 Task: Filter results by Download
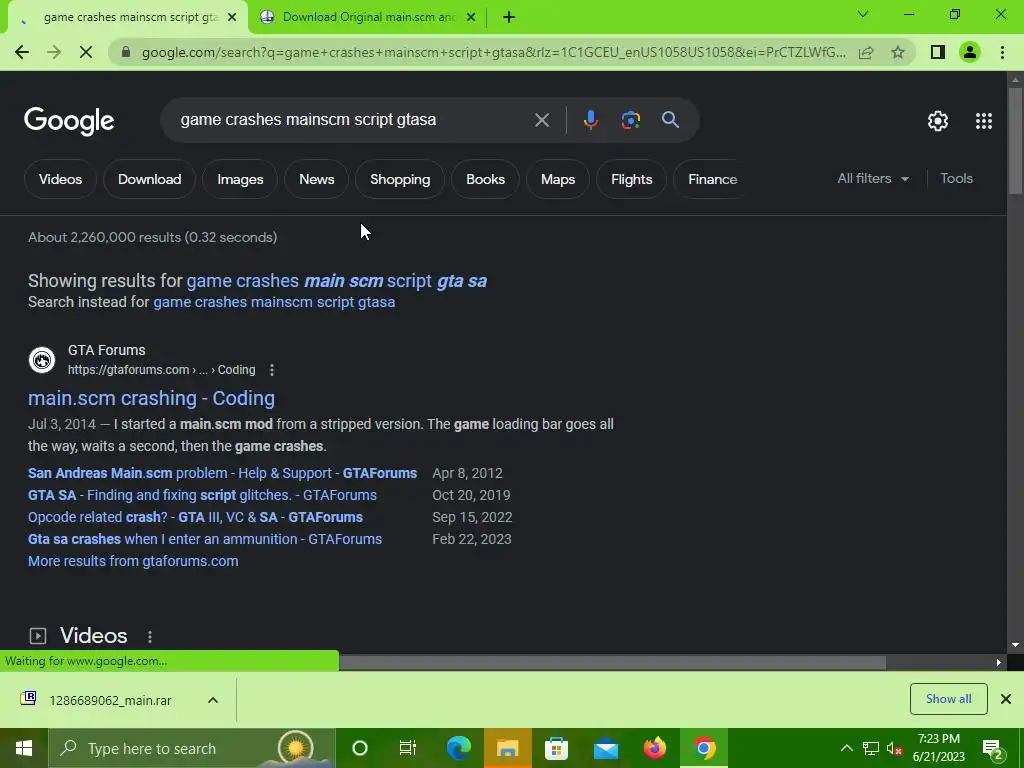tap(150, 179)
